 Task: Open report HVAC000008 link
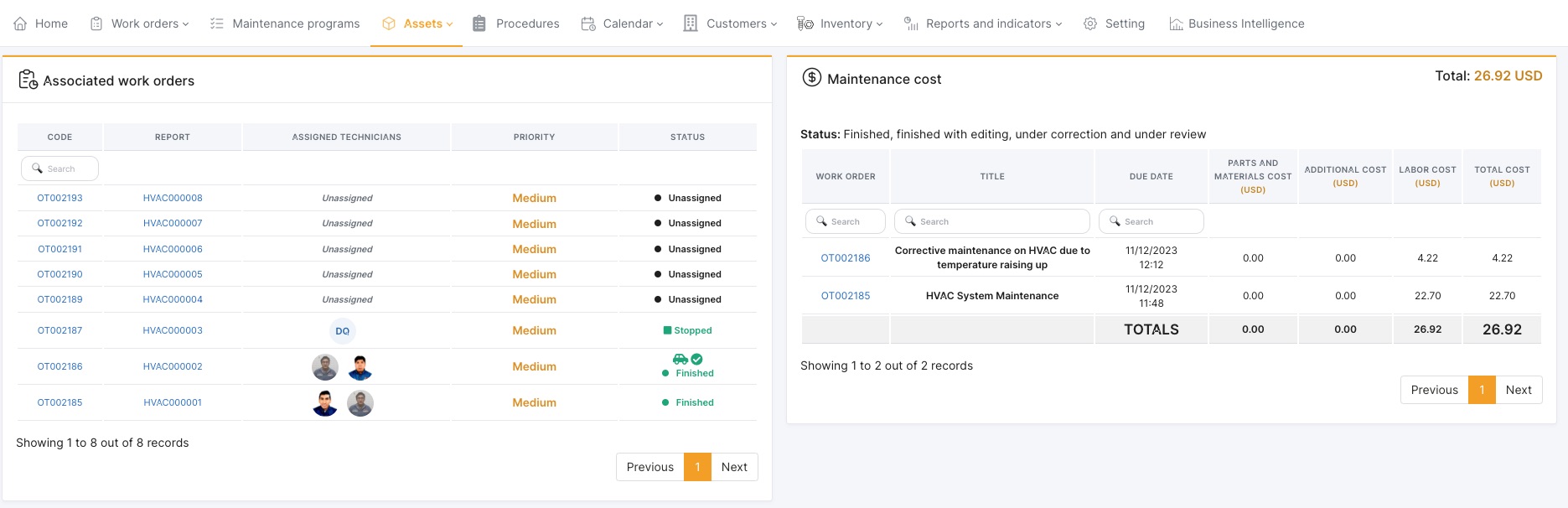click(x=173, y=198)
